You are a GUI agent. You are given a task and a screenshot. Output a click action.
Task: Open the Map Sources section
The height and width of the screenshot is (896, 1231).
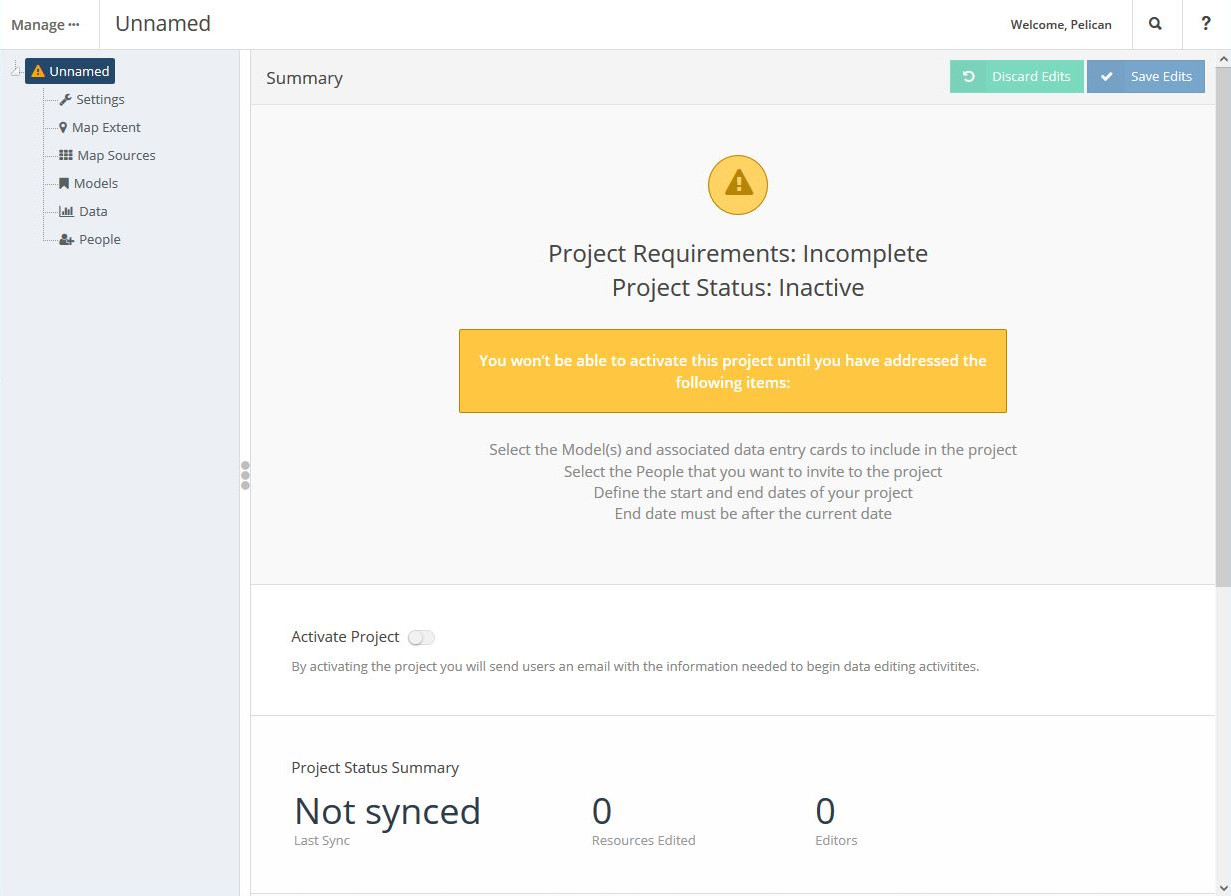116,155
